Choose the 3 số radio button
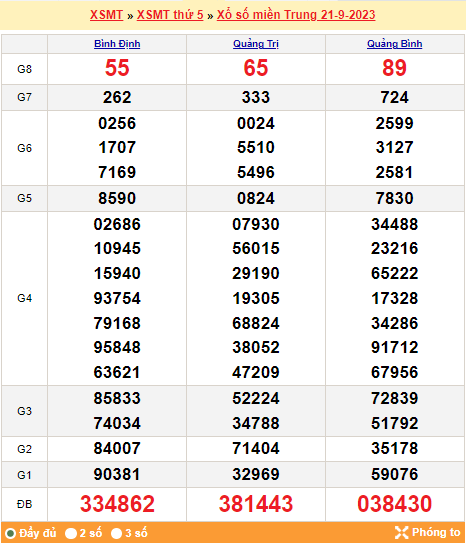The height and width of the screenshot is (545, 466). (116, 533)
